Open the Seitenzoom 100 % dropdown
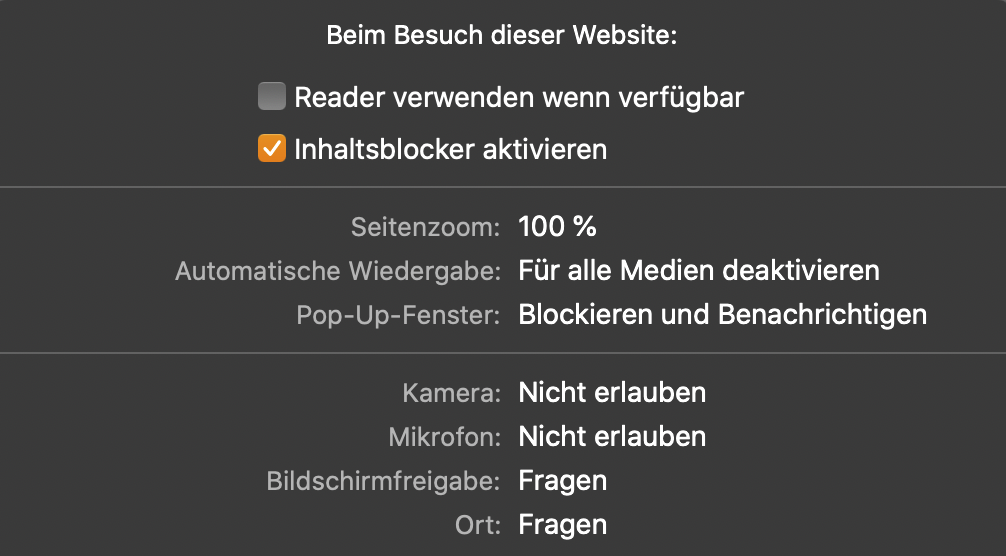The image size is (1006, 556). pyautogui.click(x=557, y=227)
